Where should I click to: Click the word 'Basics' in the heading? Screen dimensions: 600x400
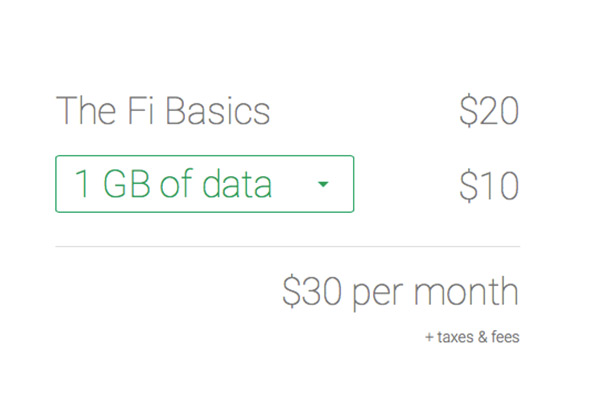220,110
